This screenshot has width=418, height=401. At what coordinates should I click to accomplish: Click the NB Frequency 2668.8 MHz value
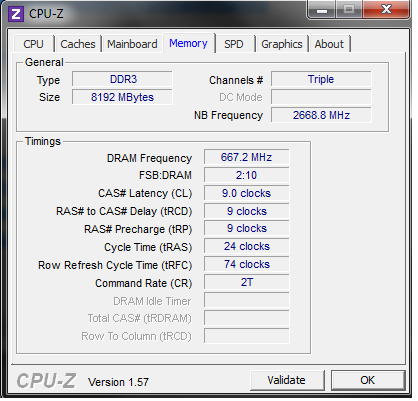321,115
